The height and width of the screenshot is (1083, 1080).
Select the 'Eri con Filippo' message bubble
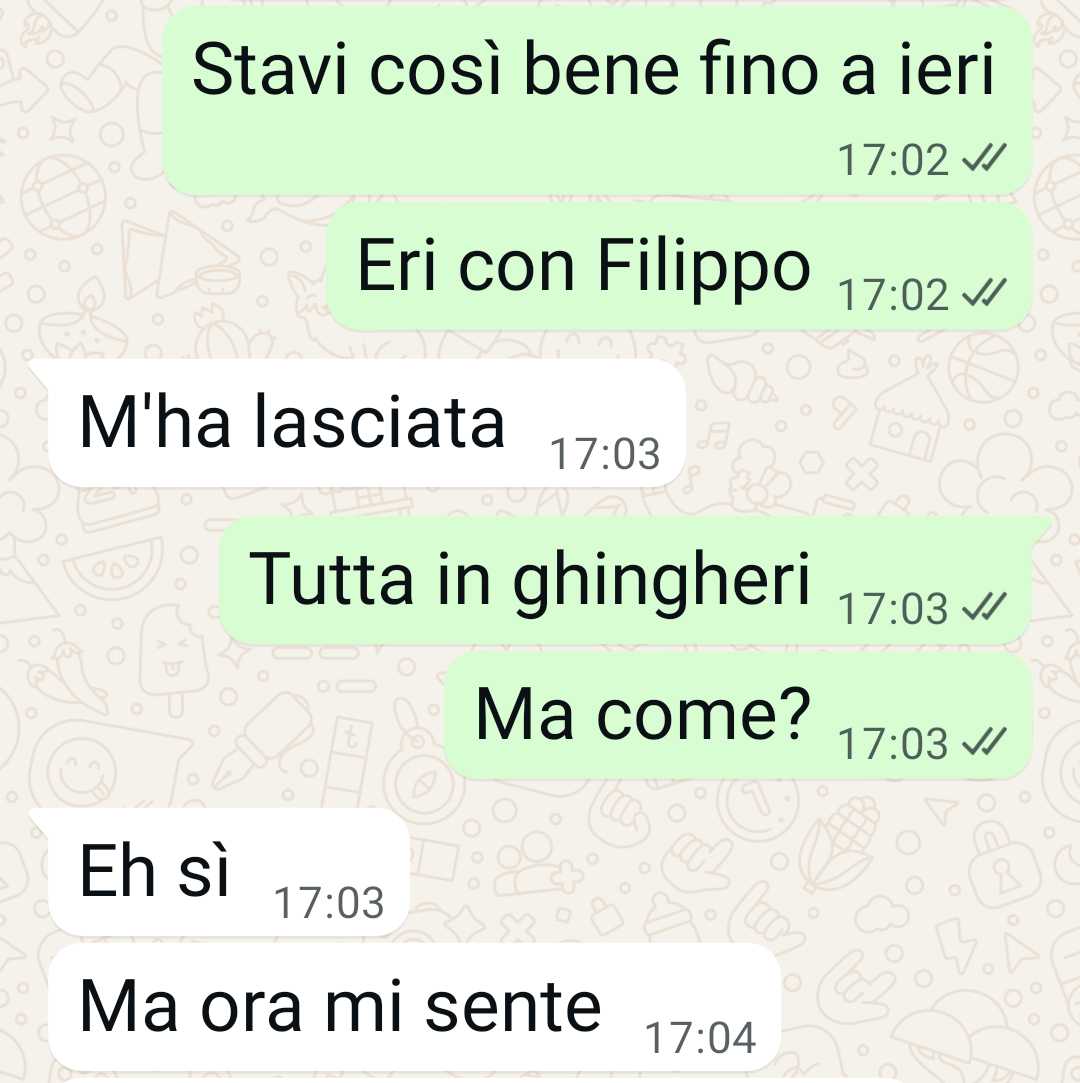click(679, 266)
